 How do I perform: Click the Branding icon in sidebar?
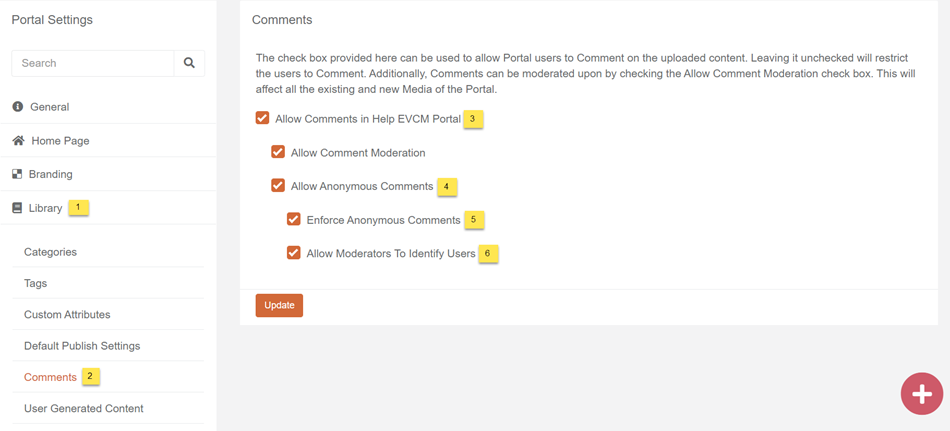pyautogui.click(x=17, y=174)
